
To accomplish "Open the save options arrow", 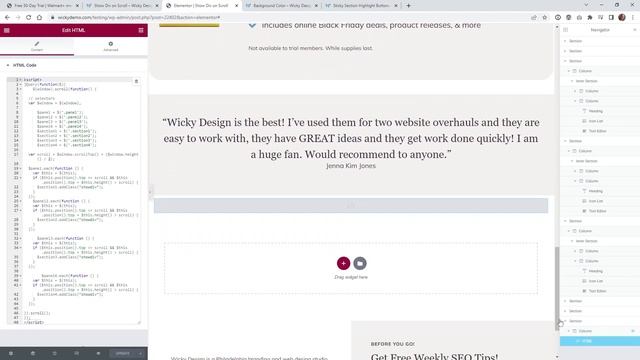I will coord(140,353).
